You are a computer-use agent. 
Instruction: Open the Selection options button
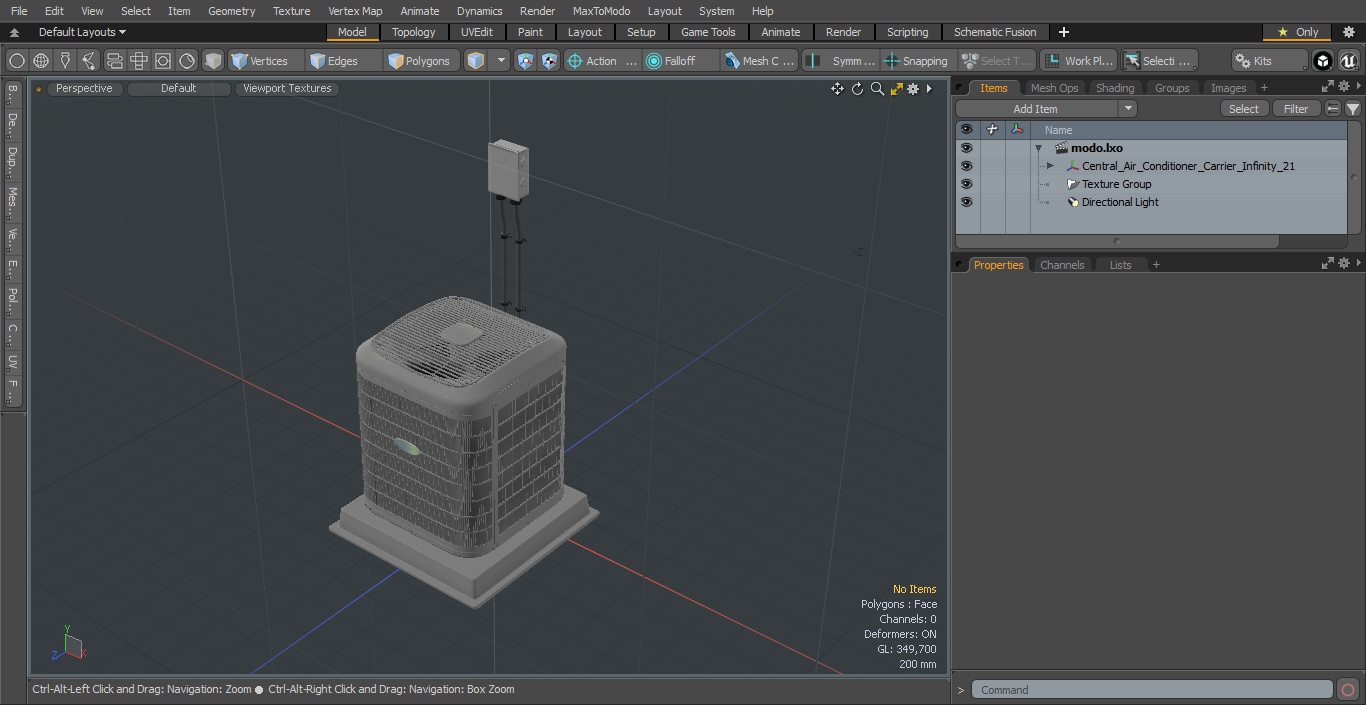click(1158, 61)
